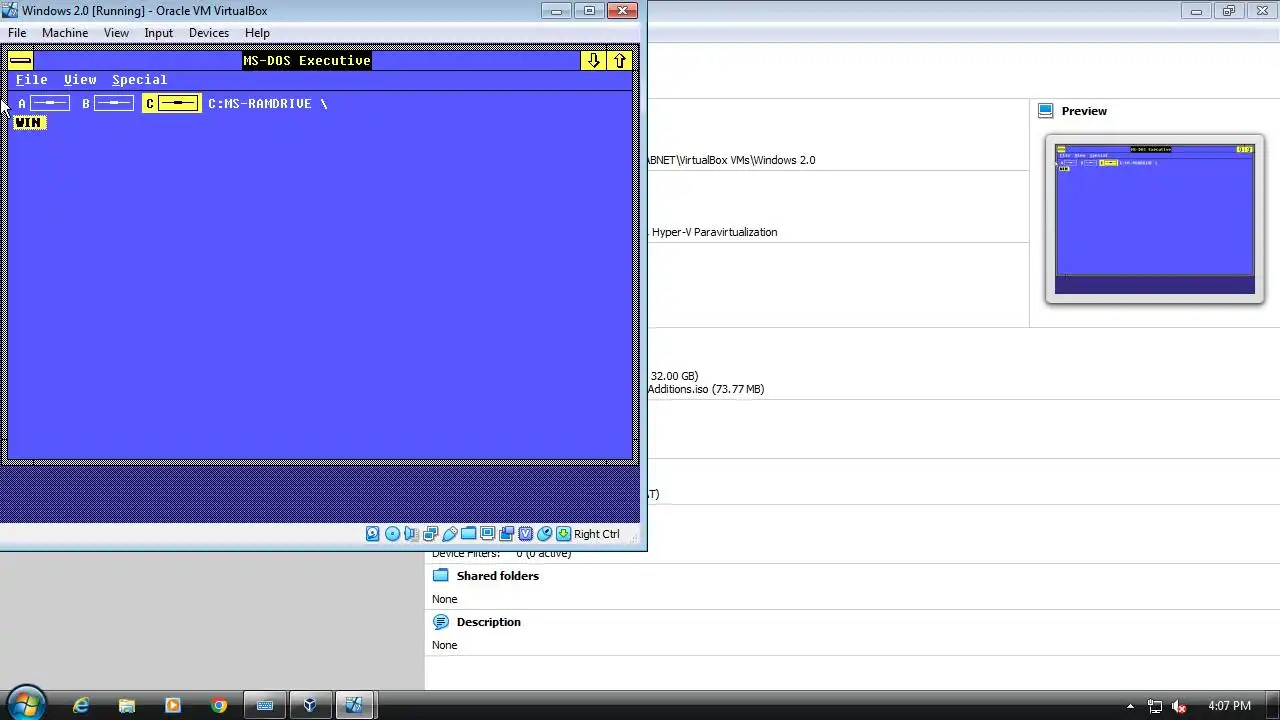Click the down-arrow minimize box in MS-DOS Executive
Screen dimensions: 1280x720
click(x=593, y=61)
